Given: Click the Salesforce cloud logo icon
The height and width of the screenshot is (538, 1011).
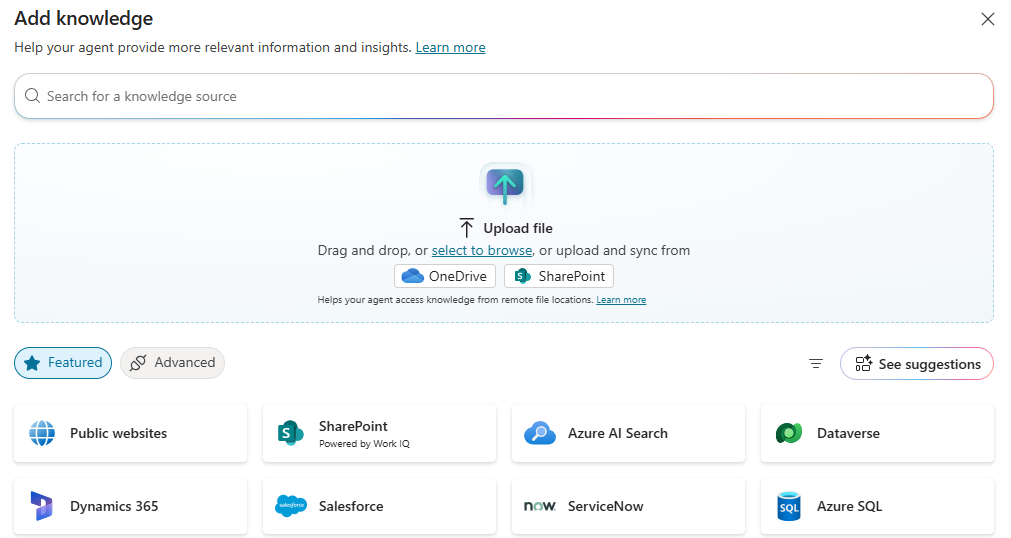Looking at the screenshot, I should click(291, 506).
